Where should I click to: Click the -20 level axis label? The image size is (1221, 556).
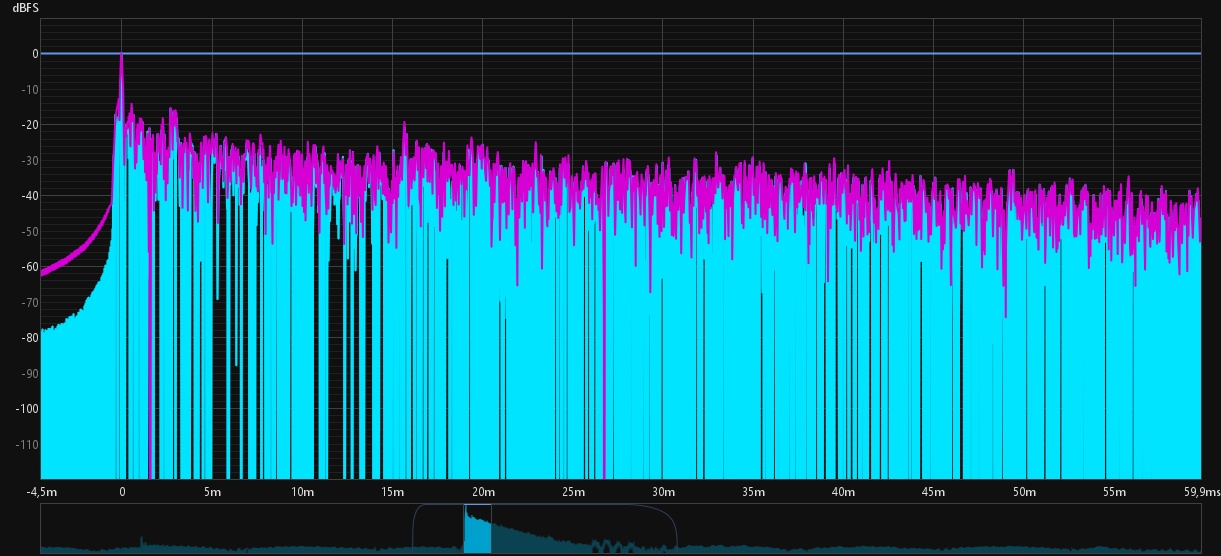[x=28, y=125]
